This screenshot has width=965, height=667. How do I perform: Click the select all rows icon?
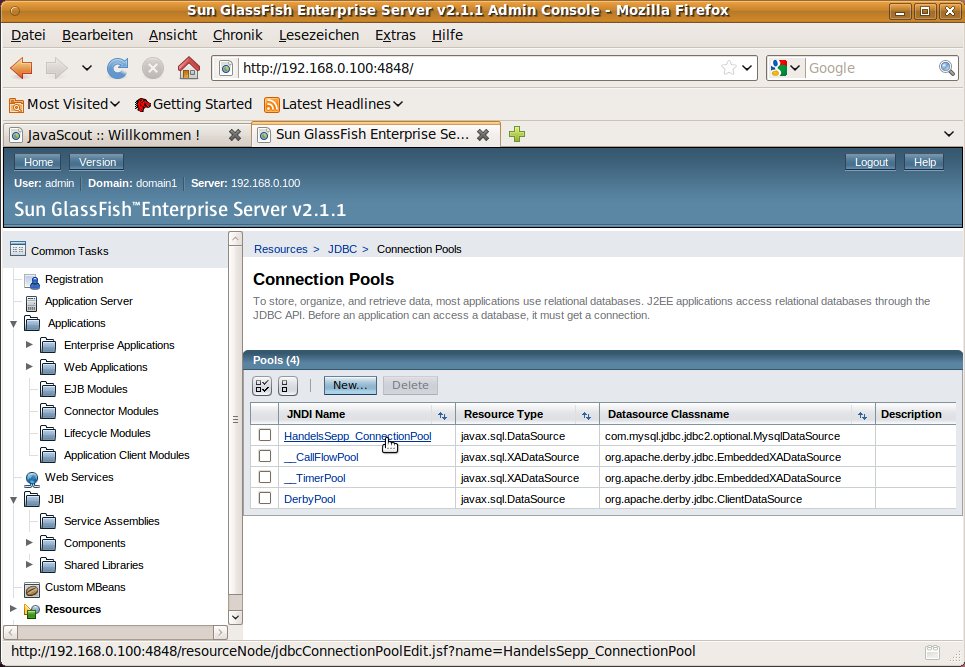click(x=263, y=386)
